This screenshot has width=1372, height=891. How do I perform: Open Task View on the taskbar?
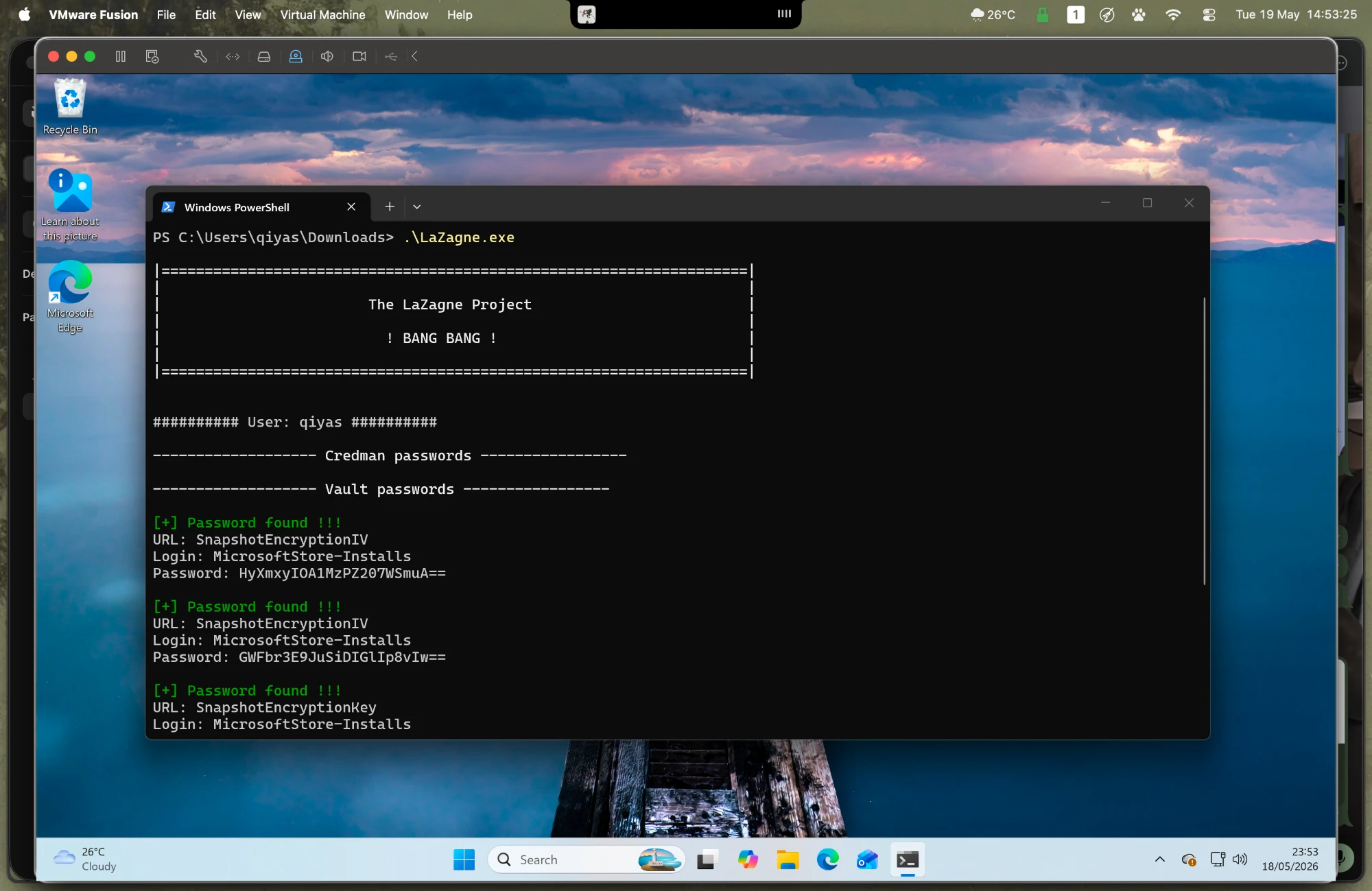(707, 859)
